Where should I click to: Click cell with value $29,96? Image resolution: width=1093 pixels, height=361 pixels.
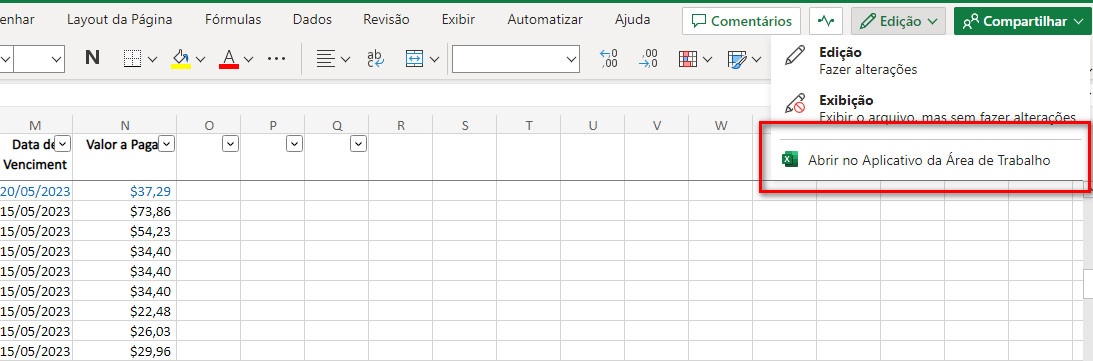(125, 351)
